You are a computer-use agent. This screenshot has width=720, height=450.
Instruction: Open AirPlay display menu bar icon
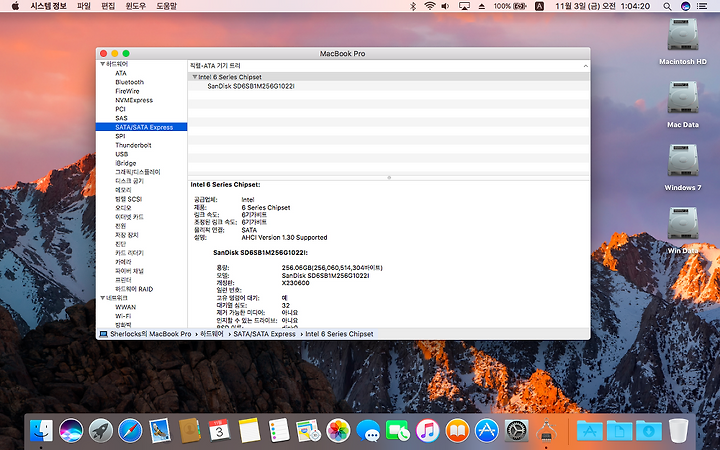coord(464,6)
